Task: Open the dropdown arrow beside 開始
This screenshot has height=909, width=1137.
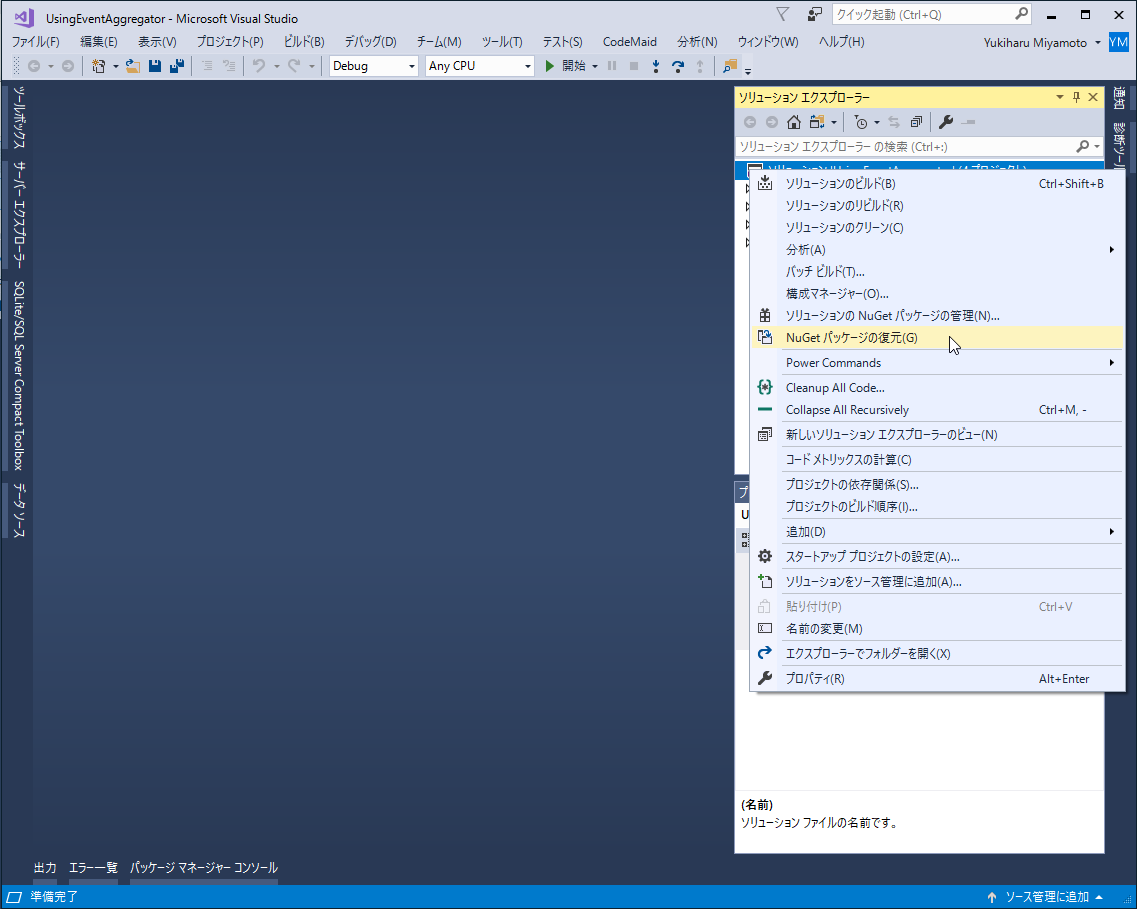Action: click(x=595, y=66)
